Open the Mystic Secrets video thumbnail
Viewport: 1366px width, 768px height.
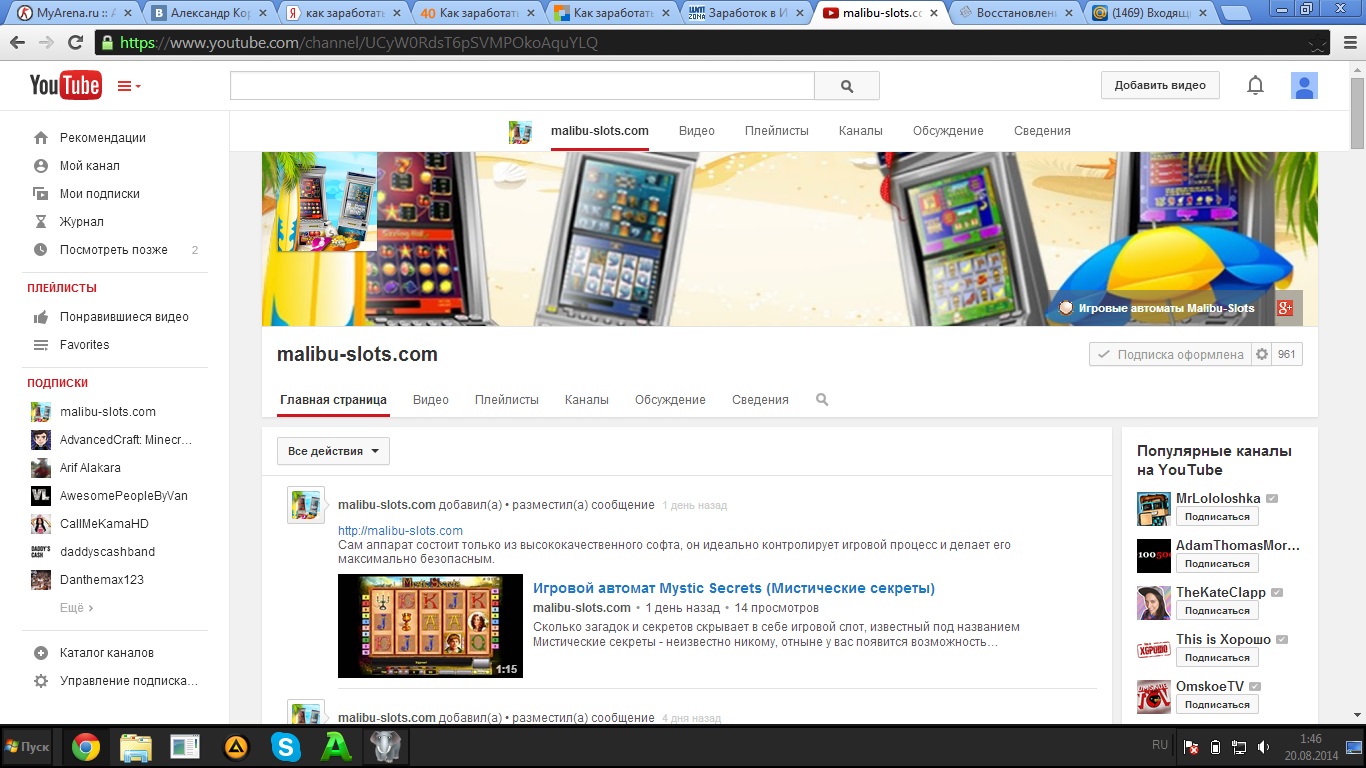click(430, 626)
